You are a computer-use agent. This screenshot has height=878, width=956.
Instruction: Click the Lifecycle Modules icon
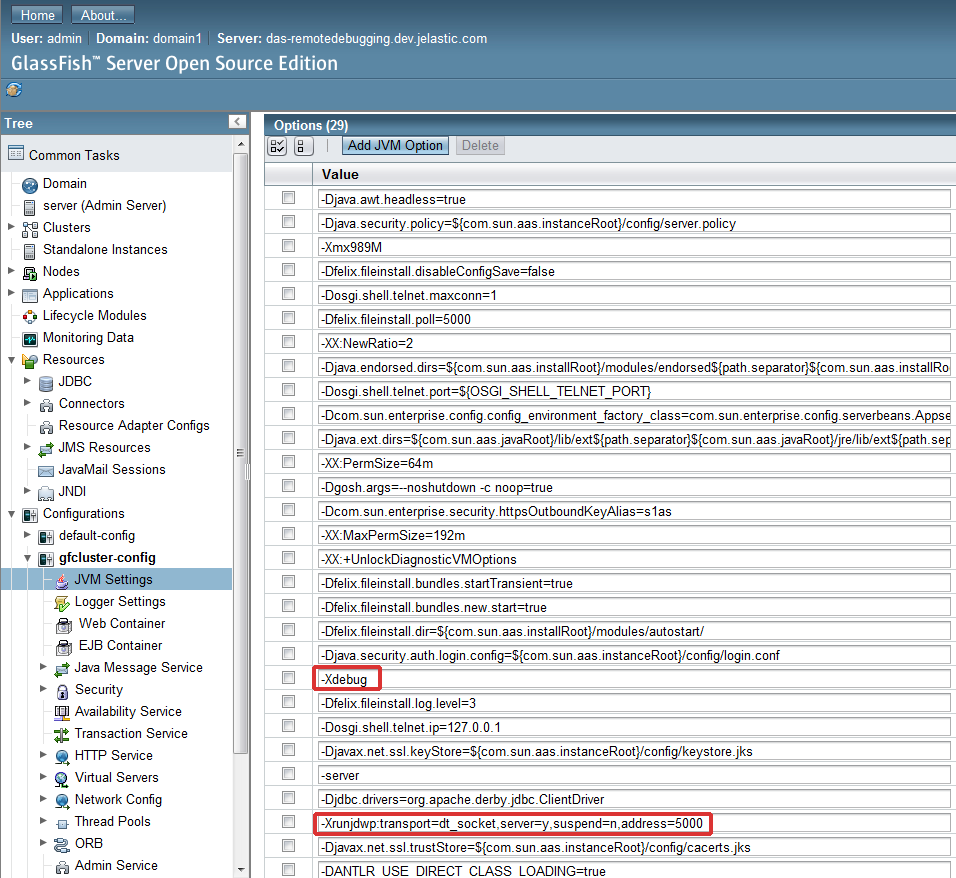[x=29, y=317]
